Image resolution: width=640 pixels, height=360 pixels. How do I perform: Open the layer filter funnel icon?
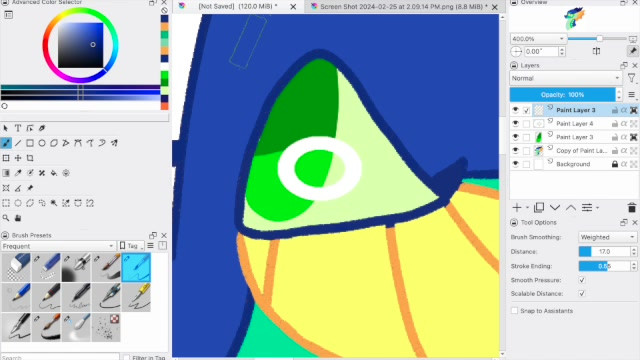tap(631, 78)
